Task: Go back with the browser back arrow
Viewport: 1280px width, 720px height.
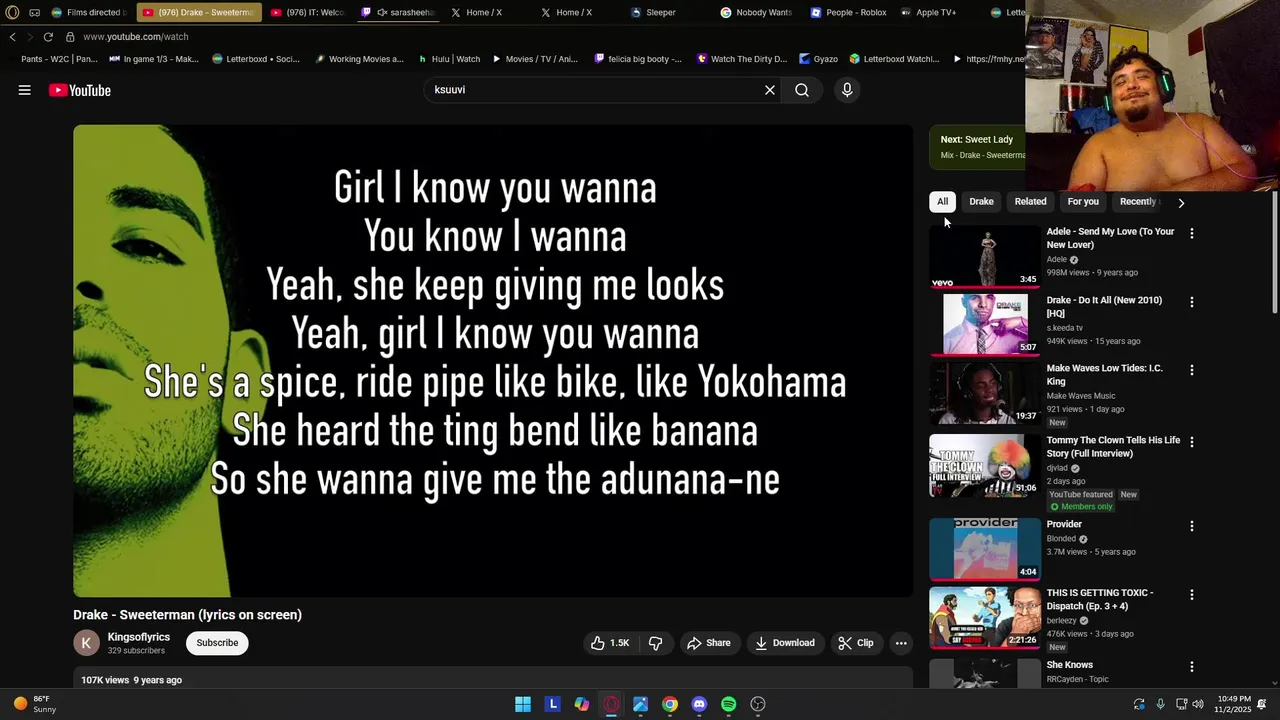Action: (x=12, y=37)
